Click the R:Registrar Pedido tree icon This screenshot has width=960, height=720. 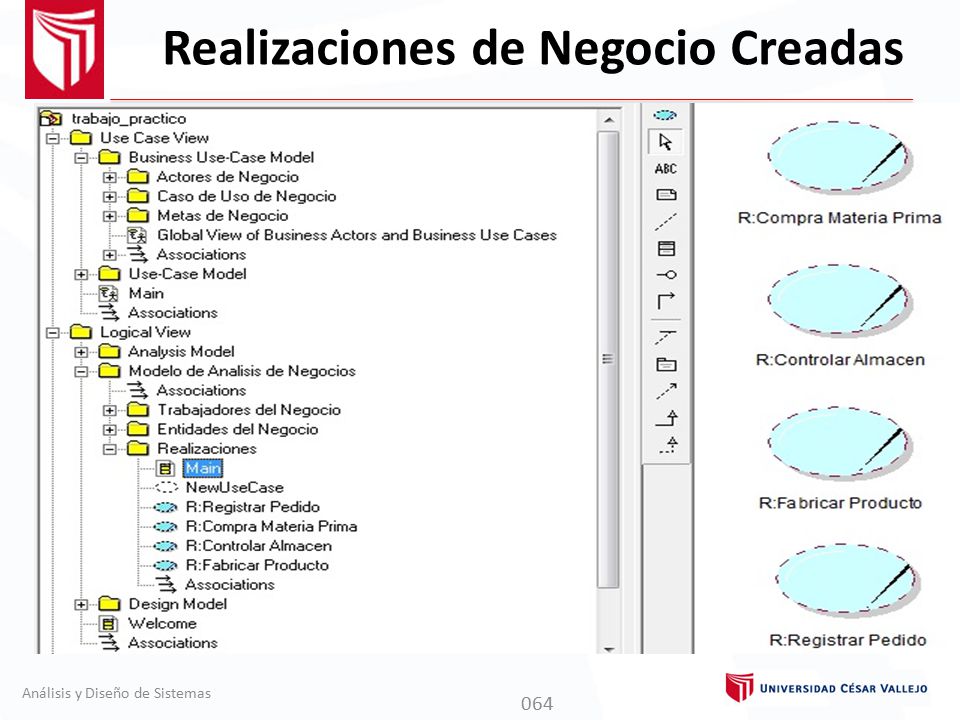[165, 508]
